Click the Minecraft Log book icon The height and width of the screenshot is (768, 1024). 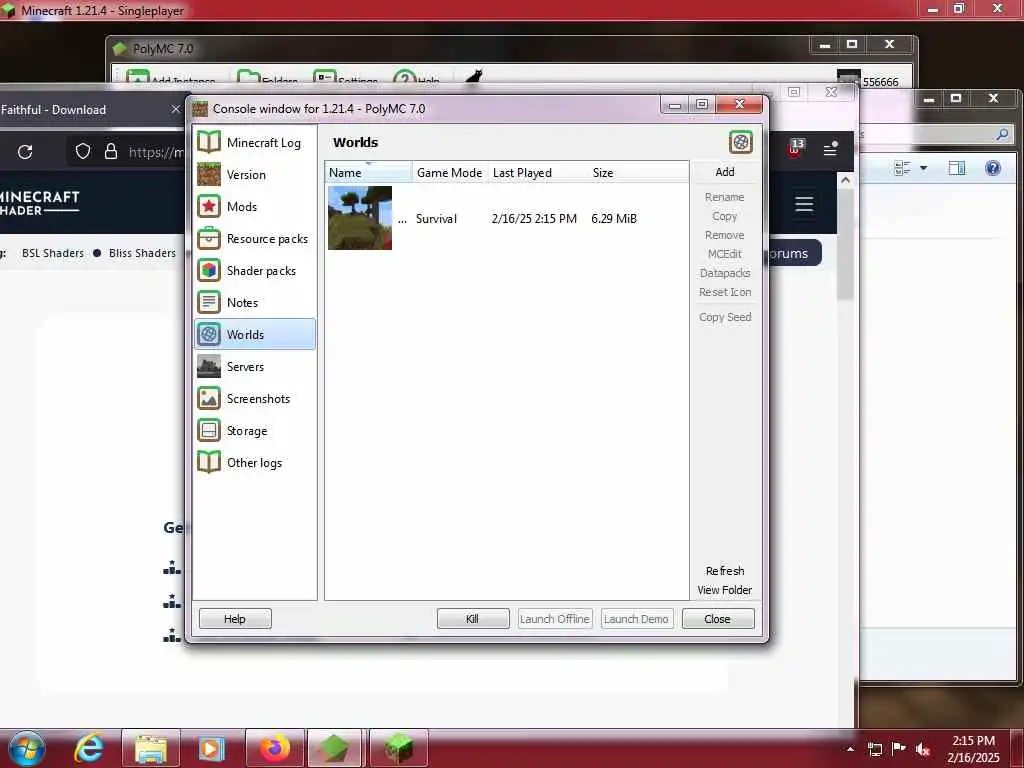[209, 142]
